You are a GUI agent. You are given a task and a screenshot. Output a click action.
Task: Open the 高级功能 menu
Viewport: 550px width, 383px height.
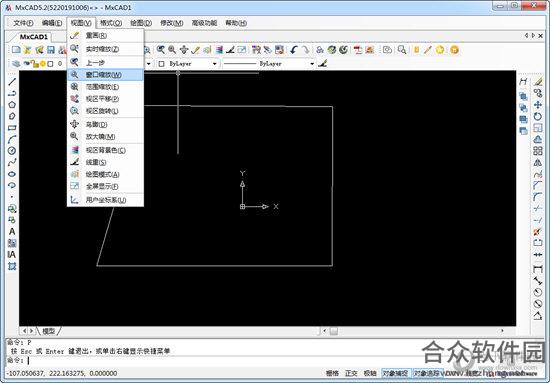tap(204, 23)
